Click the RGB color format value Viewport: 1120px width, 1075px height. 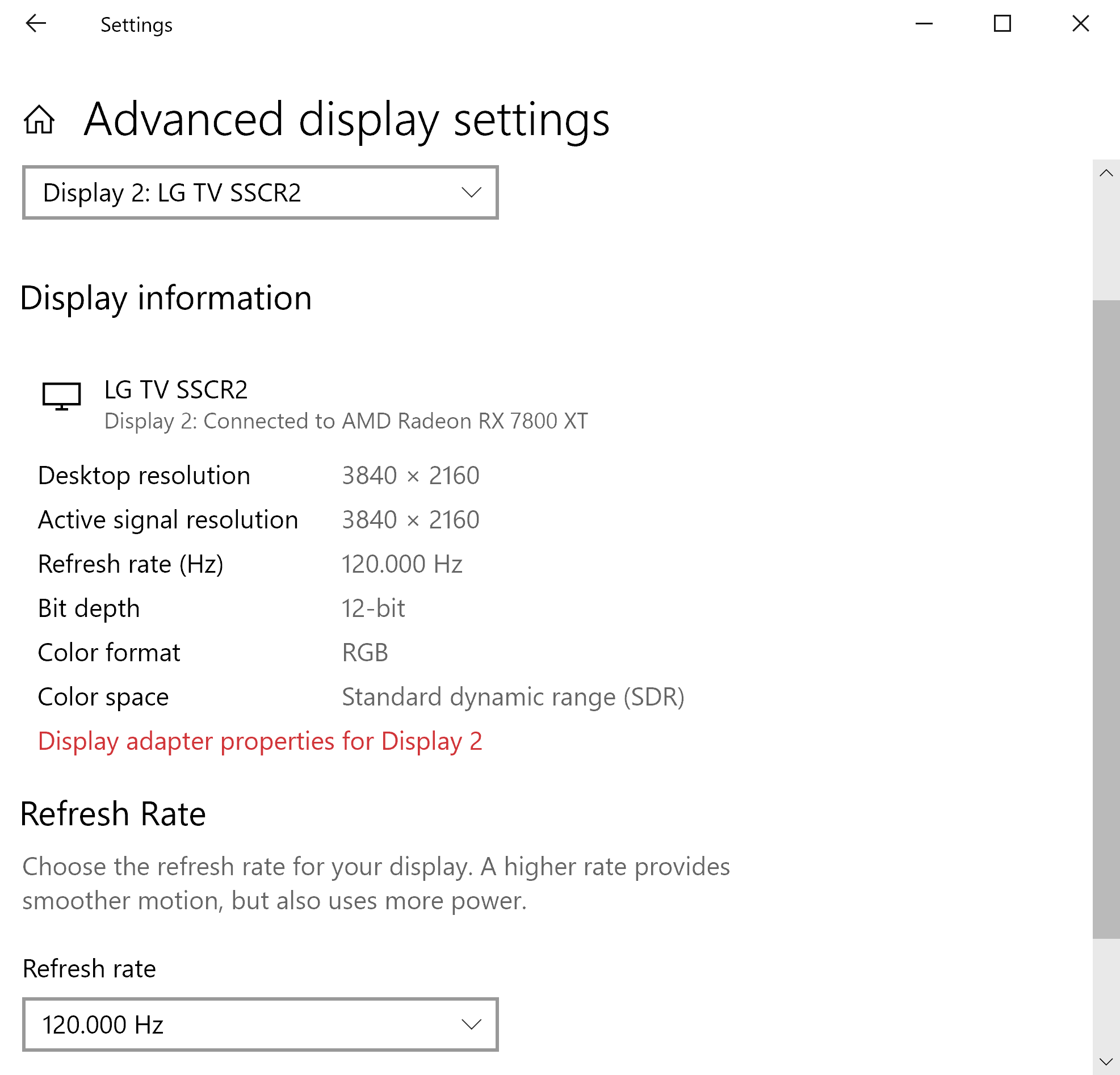(x=365, y=652)
